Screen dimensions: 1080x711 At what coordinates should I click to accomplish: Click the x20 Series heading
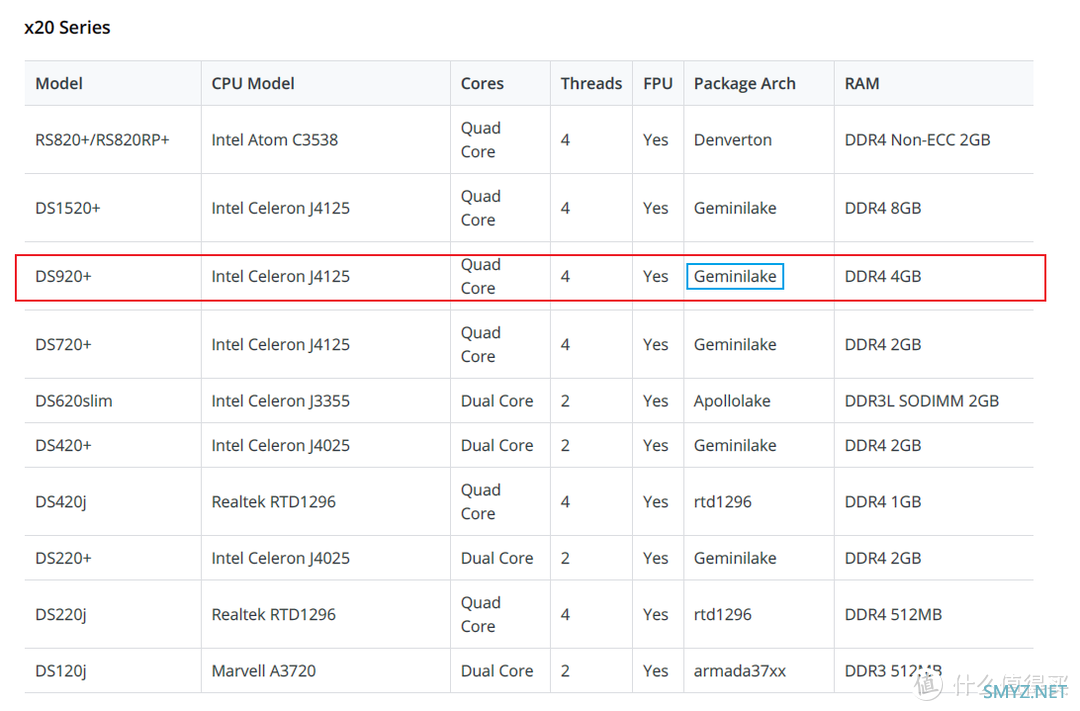coord(67,28)
